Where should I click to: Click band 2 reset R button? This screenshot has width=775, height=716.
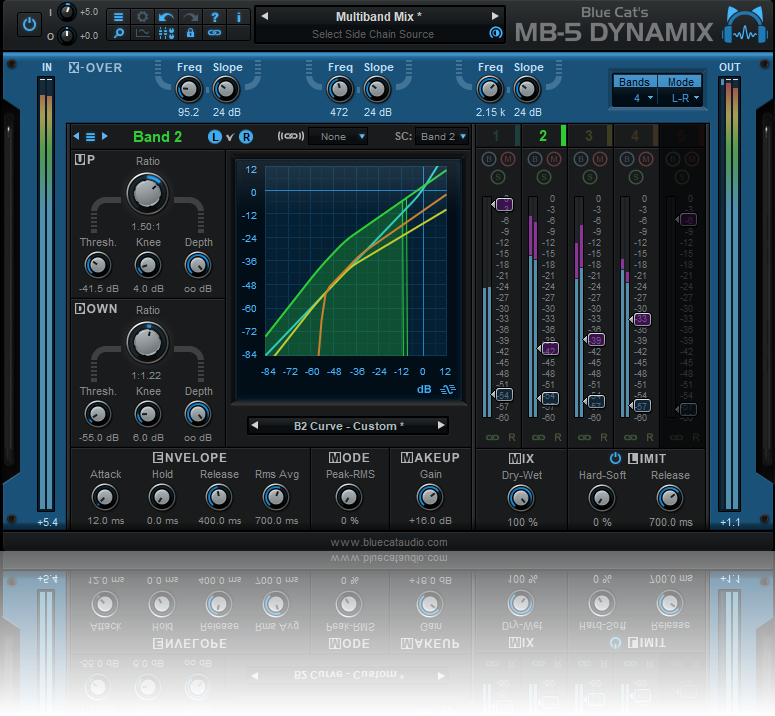558,437
